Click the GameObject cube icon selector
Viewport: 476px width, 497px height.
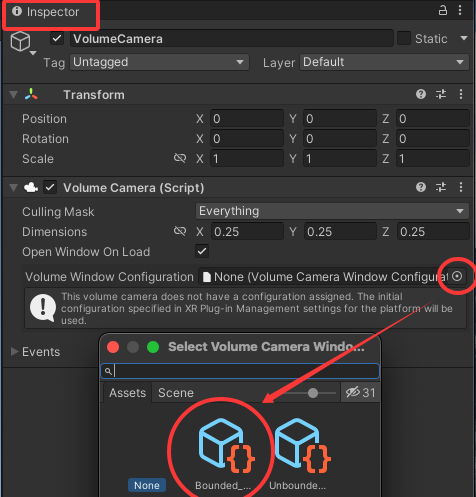click(20, 41)
